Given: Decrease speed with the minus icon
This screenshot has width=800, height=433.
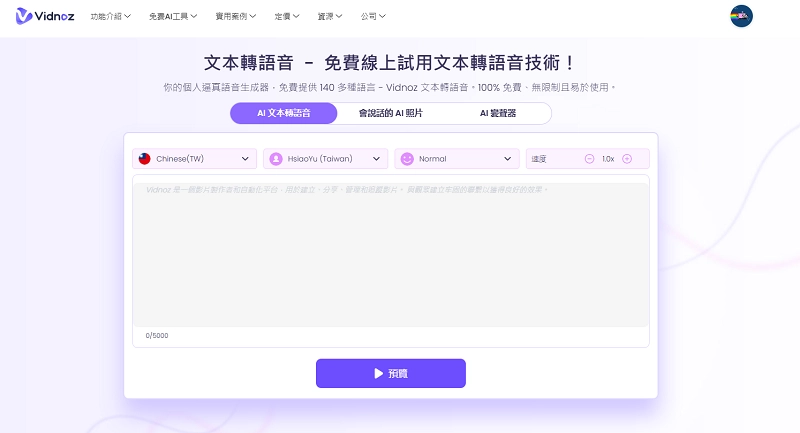Looking at the screenshot, I should 589,159.
